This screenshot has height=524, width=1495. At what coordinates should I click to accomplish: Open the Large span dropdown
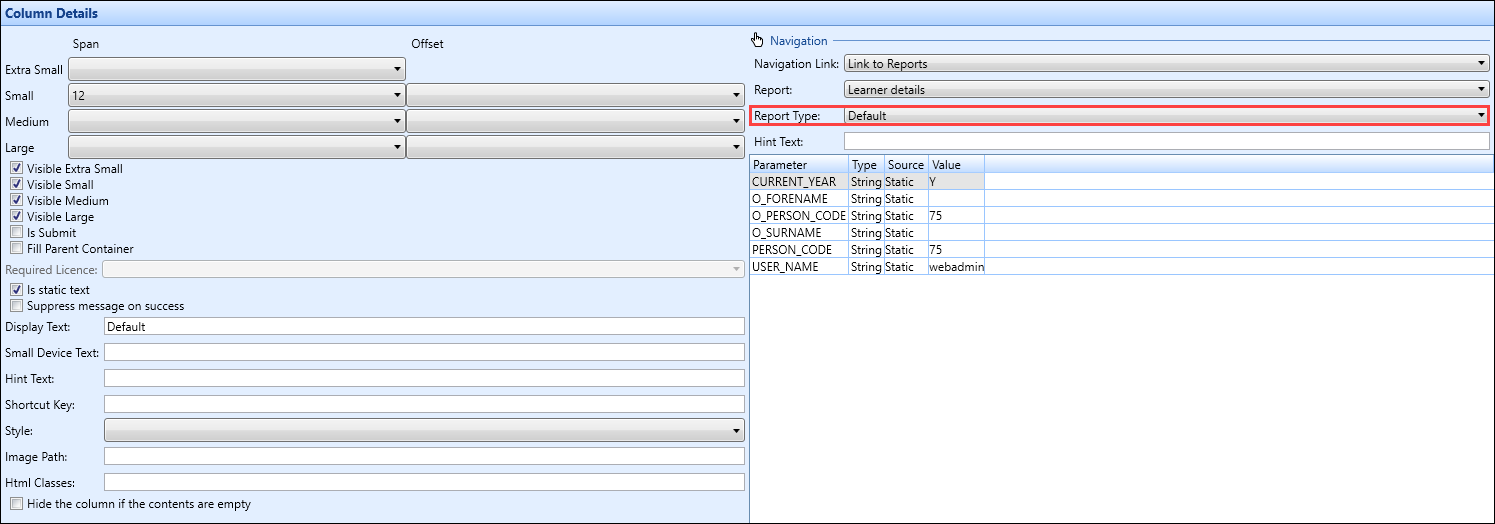pos(236,147)
